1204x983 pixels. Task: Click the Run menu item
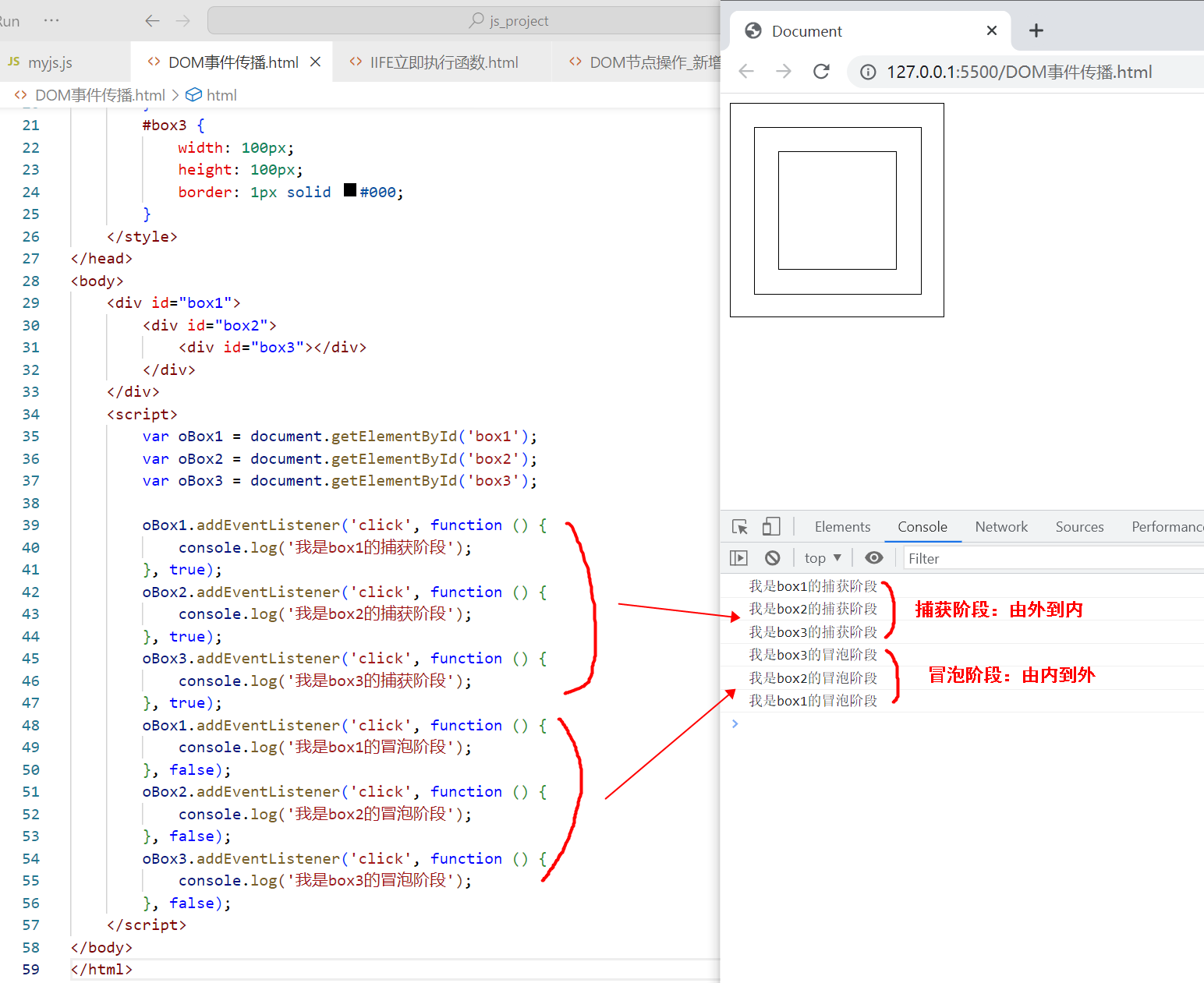(x=9, y=21)
